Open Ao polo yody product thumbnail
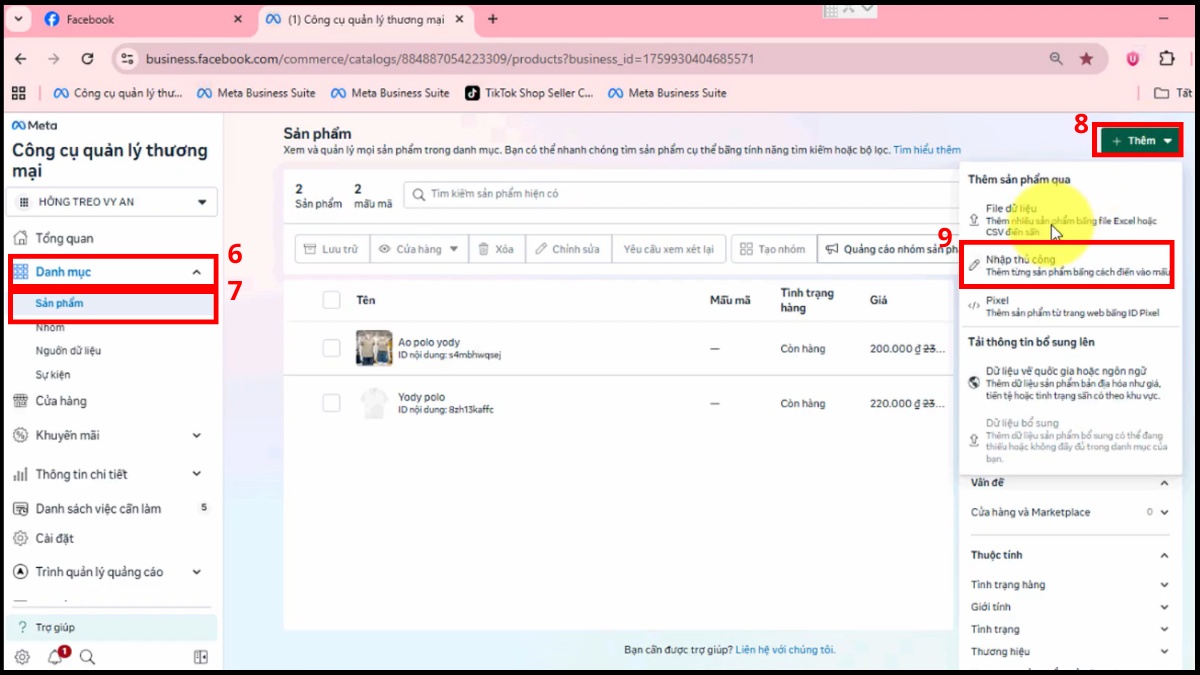The width and height of the screenshot is (1200, 675). pos(374,348)
